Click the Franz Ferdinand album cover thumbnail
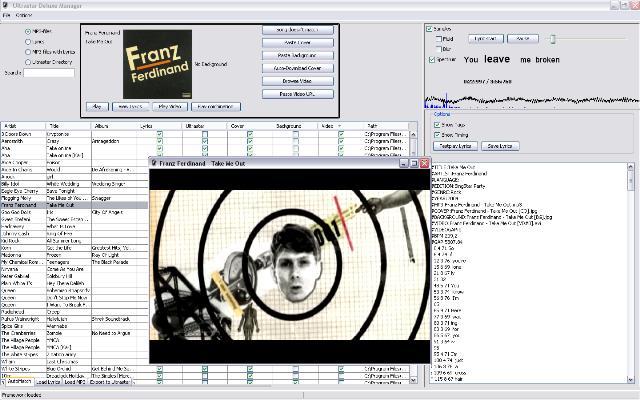This screenshot has width=640, height=400. click(158, 64)
